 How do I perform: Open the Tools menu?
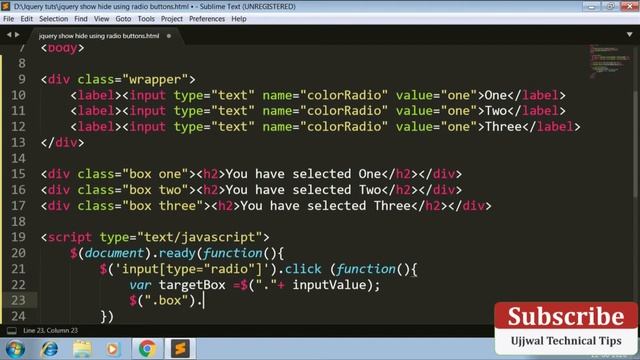click(146, 19)
